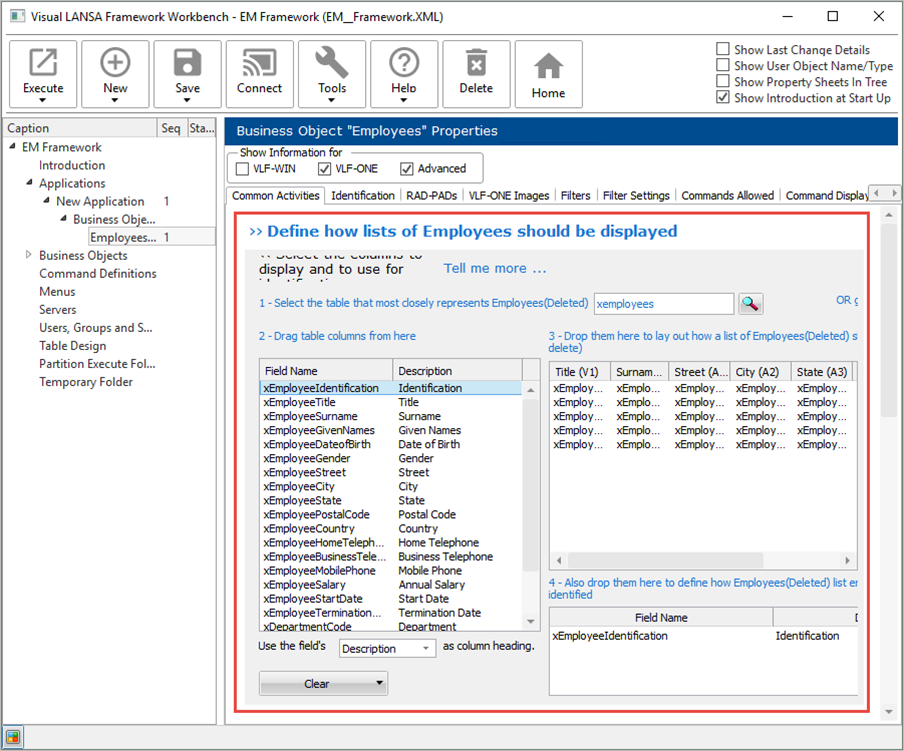Open the Tools wrench icon
This screenshot has width=904, height=751.
pyautogui.click(x=332, y=64)
